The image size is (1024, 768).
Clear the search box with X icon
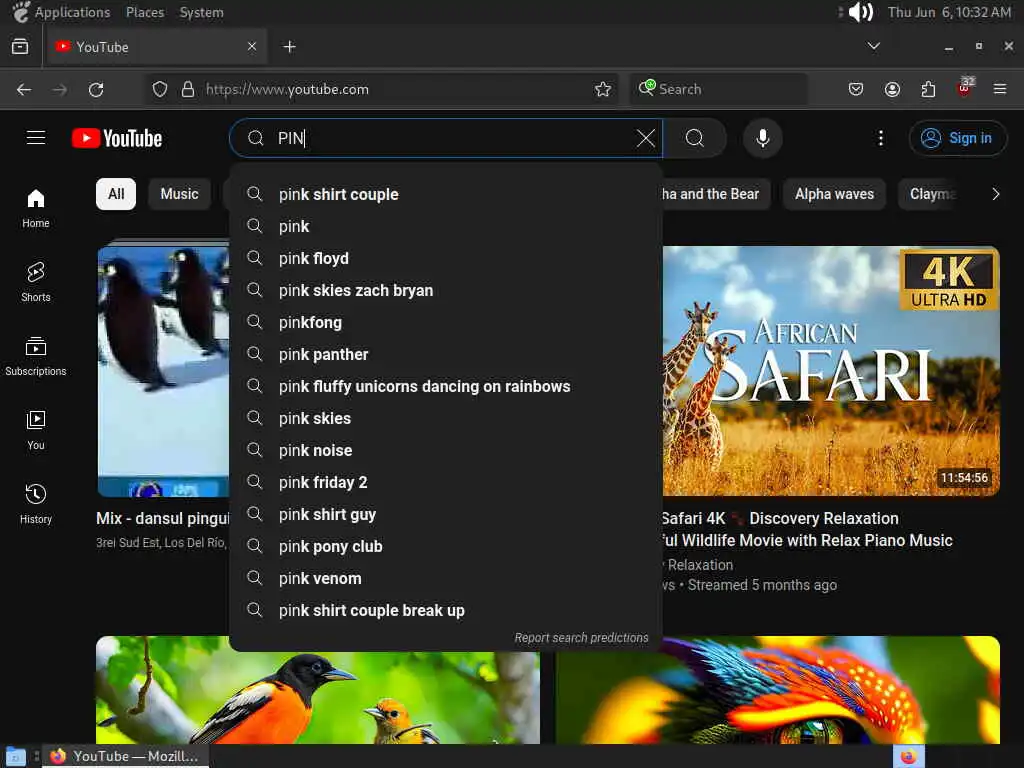click(x=645, y=138)
